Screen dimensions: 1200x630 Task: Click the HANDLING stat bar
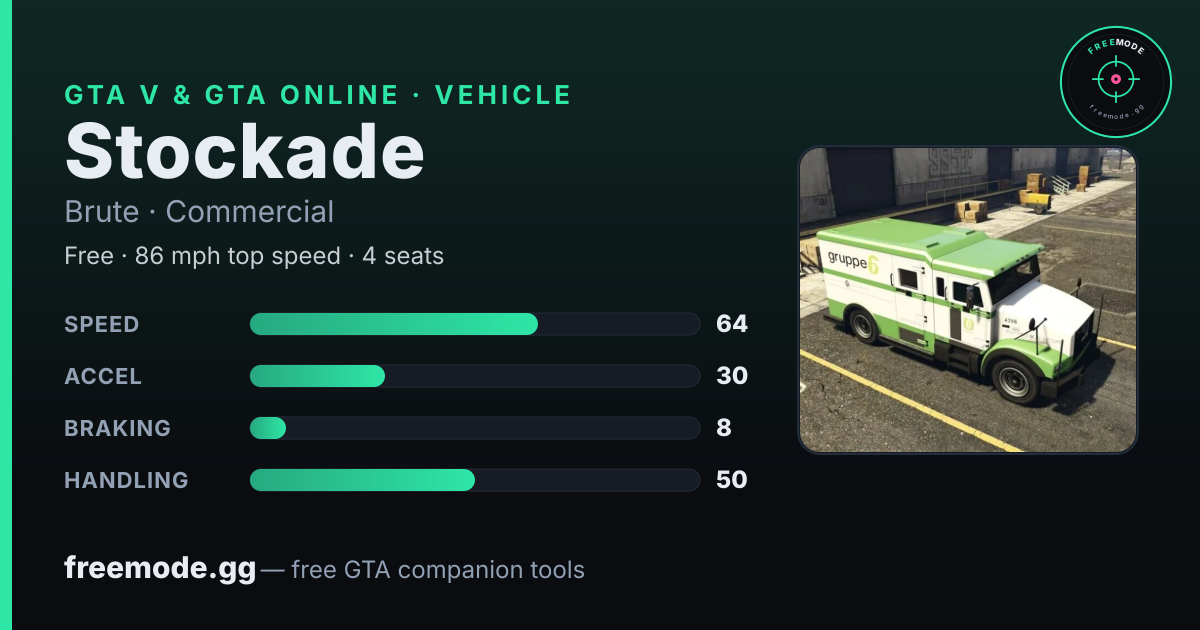[x=474, y=480]
